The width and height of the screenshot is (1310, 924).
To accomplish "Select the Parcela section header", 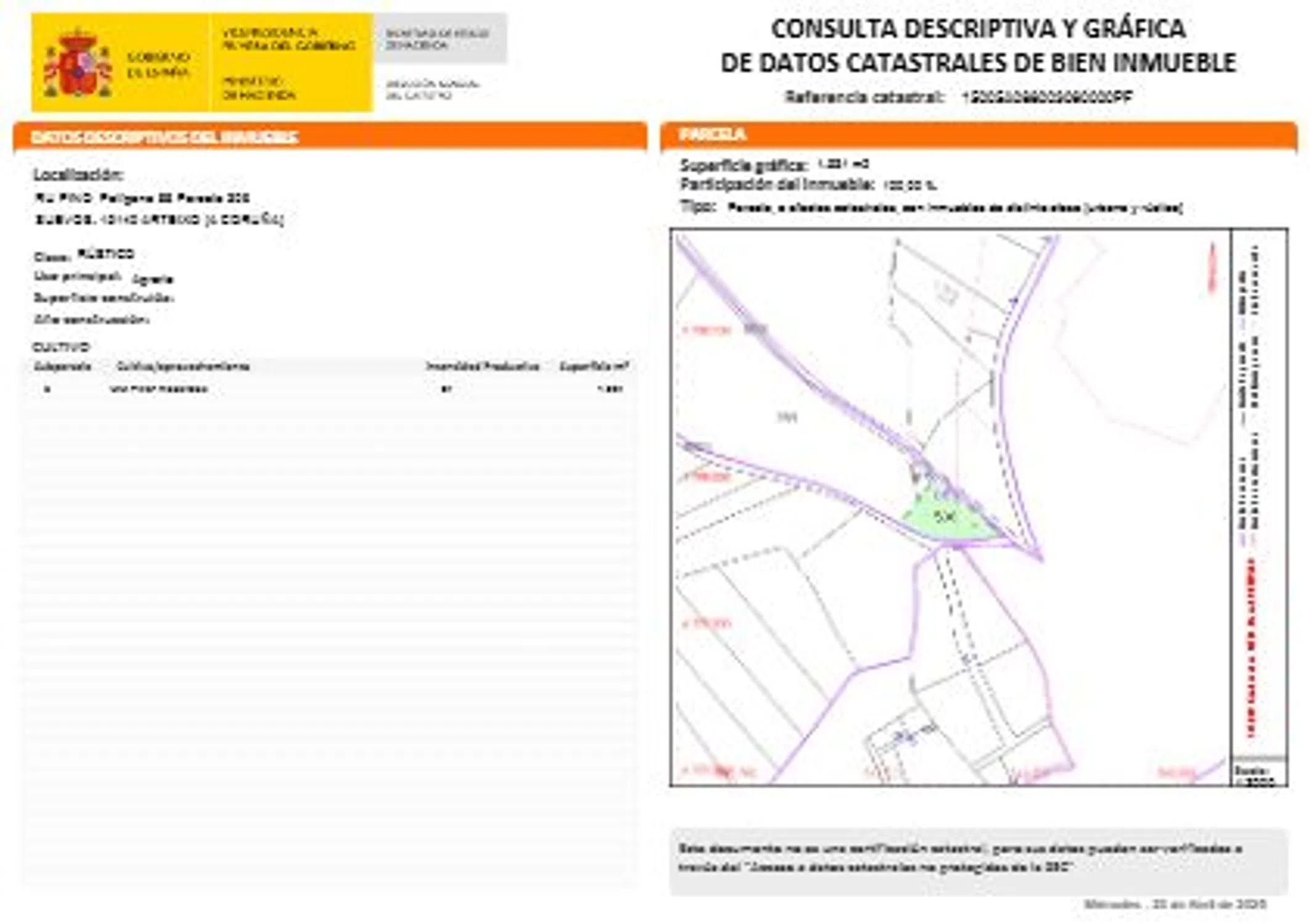I will (712, 134).
